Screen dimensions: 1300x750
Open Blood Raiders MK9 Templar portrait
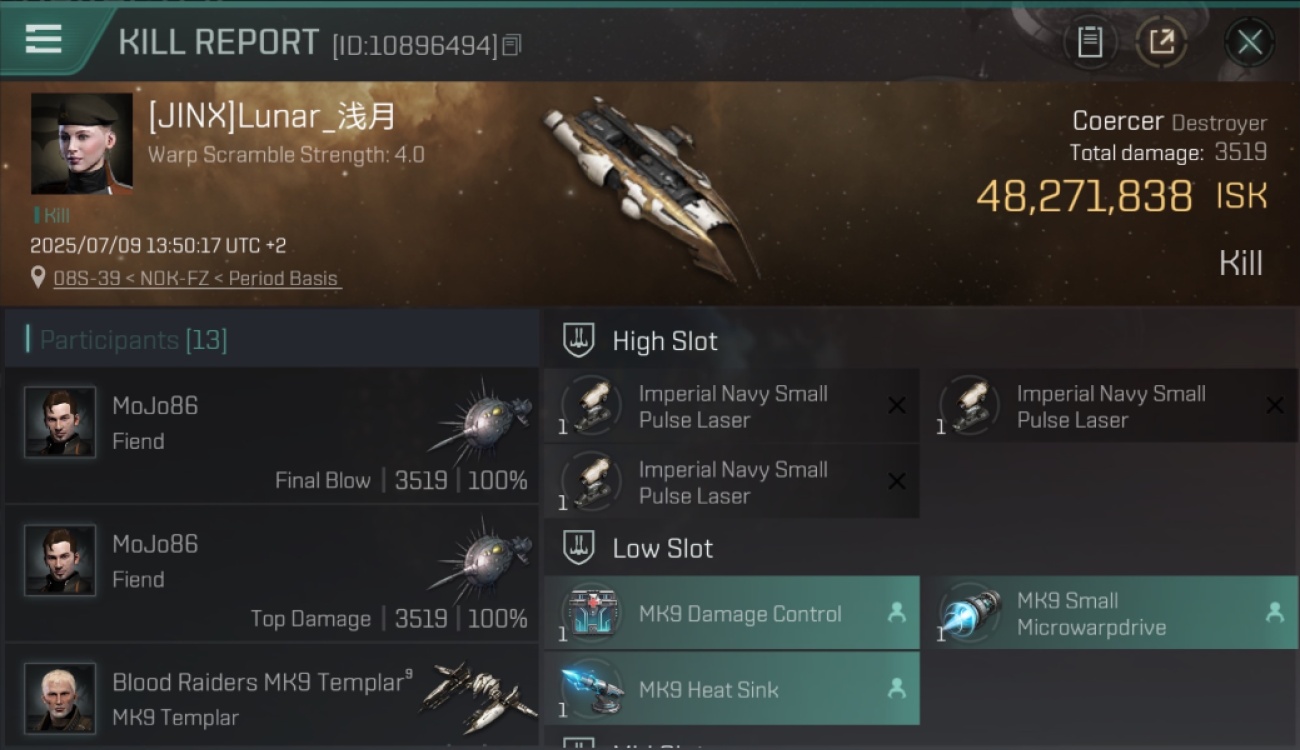[x=60, y=698]
